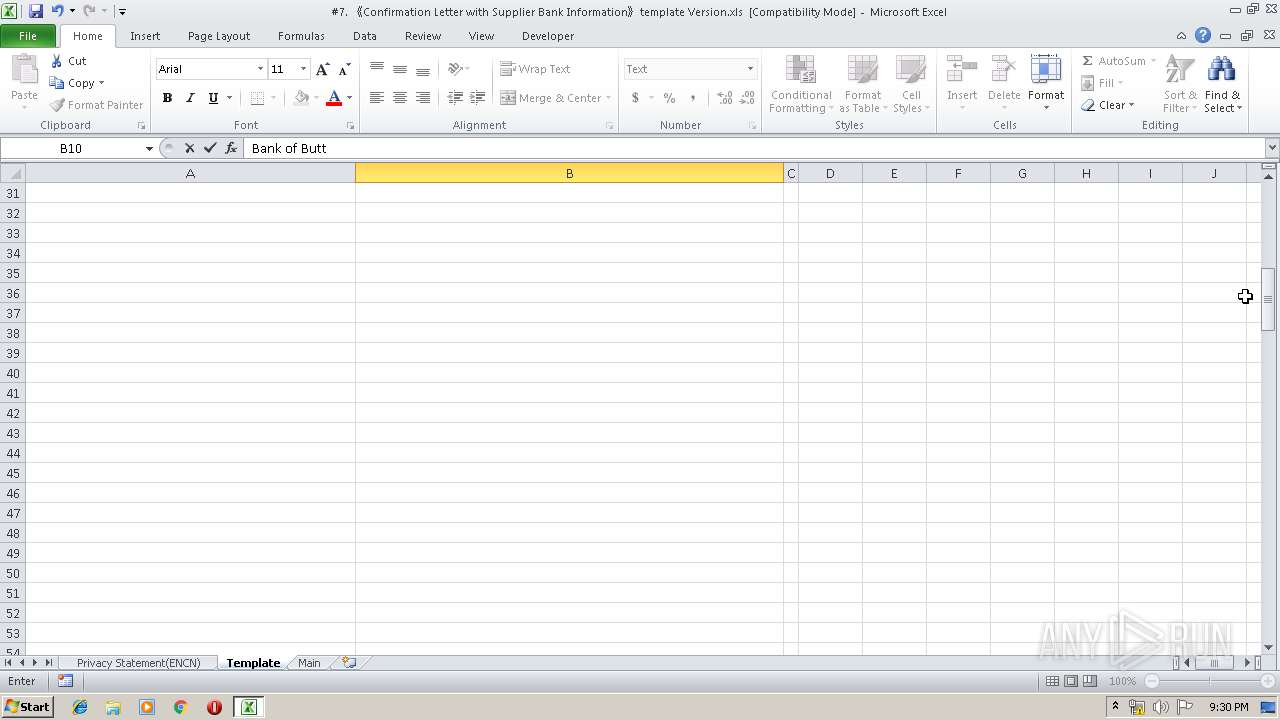Click Decrease Decimal icon
The height and width of the screenshot is (720, 1280).
click(747, 98)
